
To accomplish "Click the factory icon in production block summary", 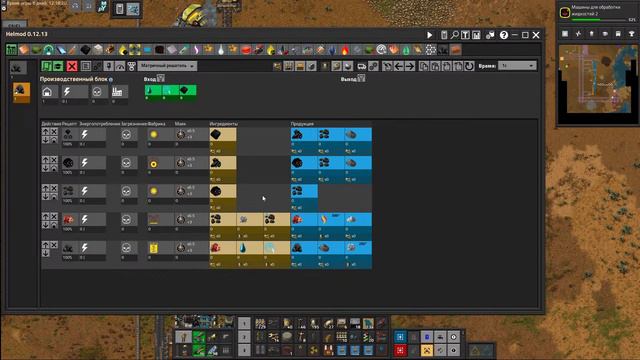I will [117, 92].
